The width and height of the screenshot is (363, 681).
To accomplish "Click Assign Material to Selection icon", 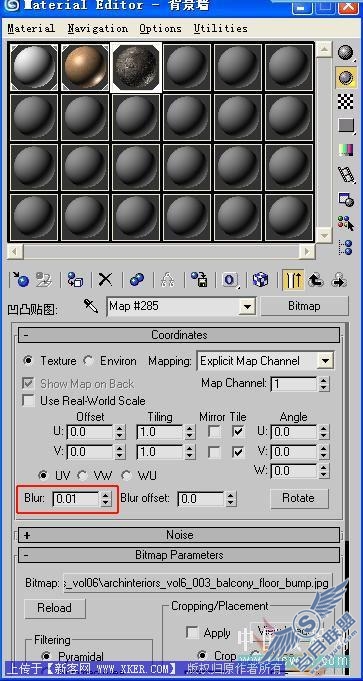I will 75,279.
